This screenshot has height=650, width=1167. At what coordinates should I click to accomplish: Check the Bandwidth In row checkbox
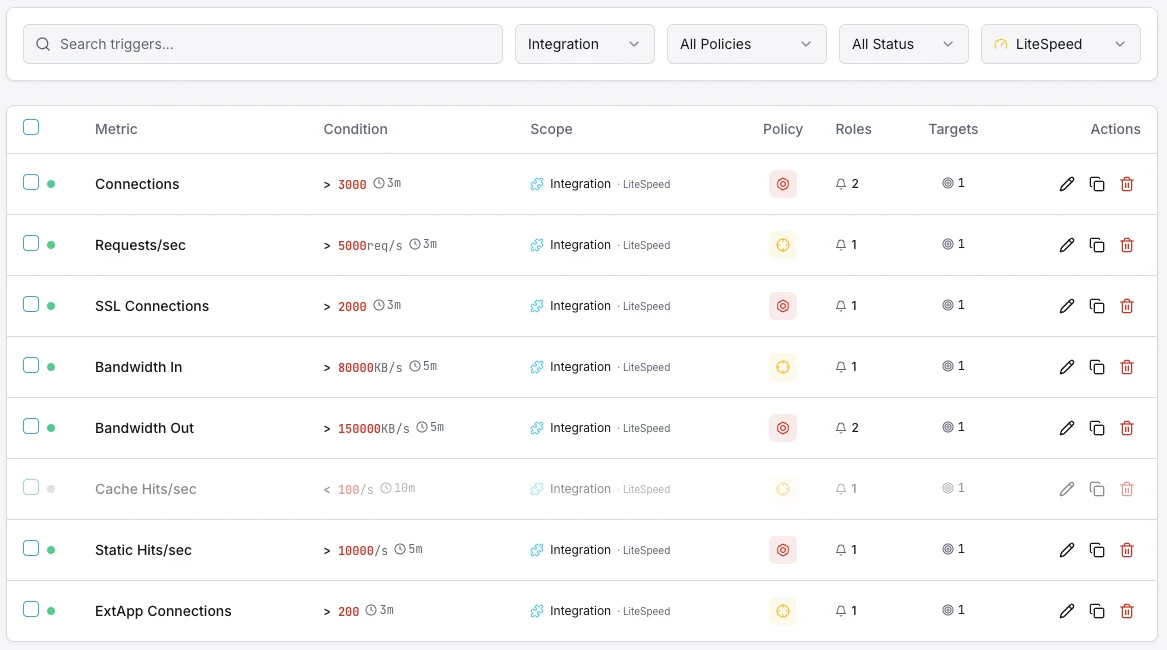click(31, 366)
